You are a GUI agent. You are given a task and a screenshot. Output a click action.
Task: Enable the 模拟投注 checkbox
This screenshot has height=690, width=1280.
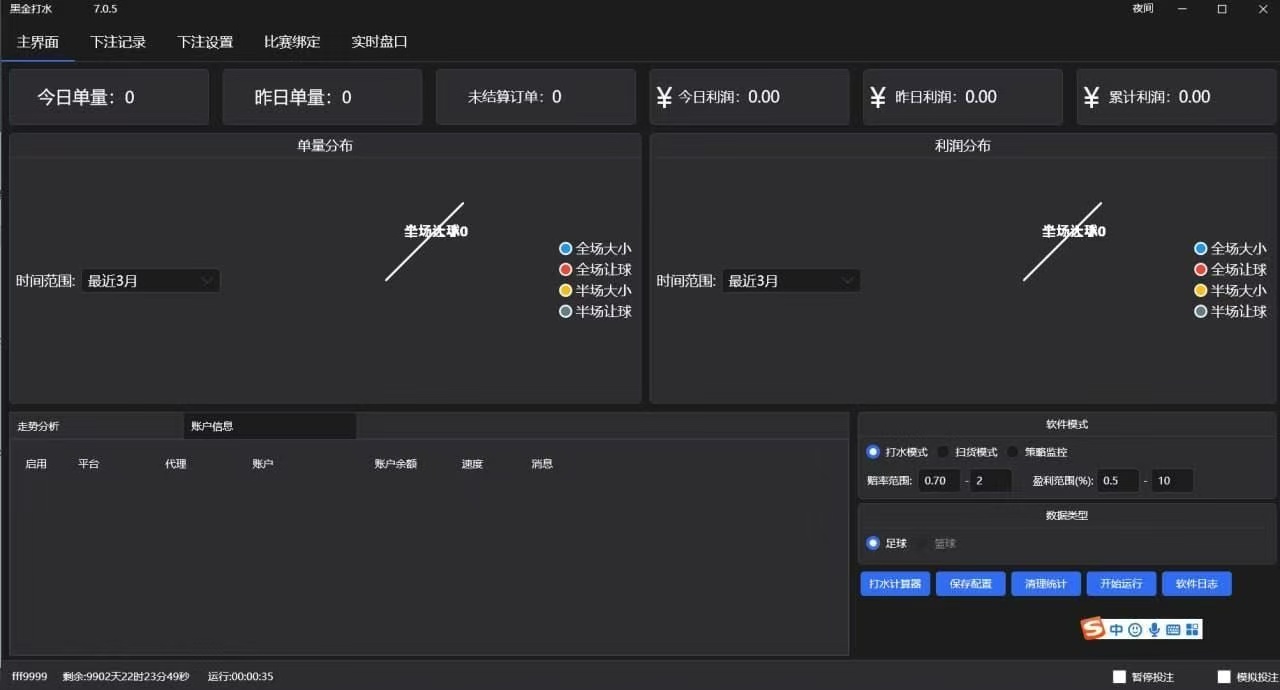point(1224,677)
